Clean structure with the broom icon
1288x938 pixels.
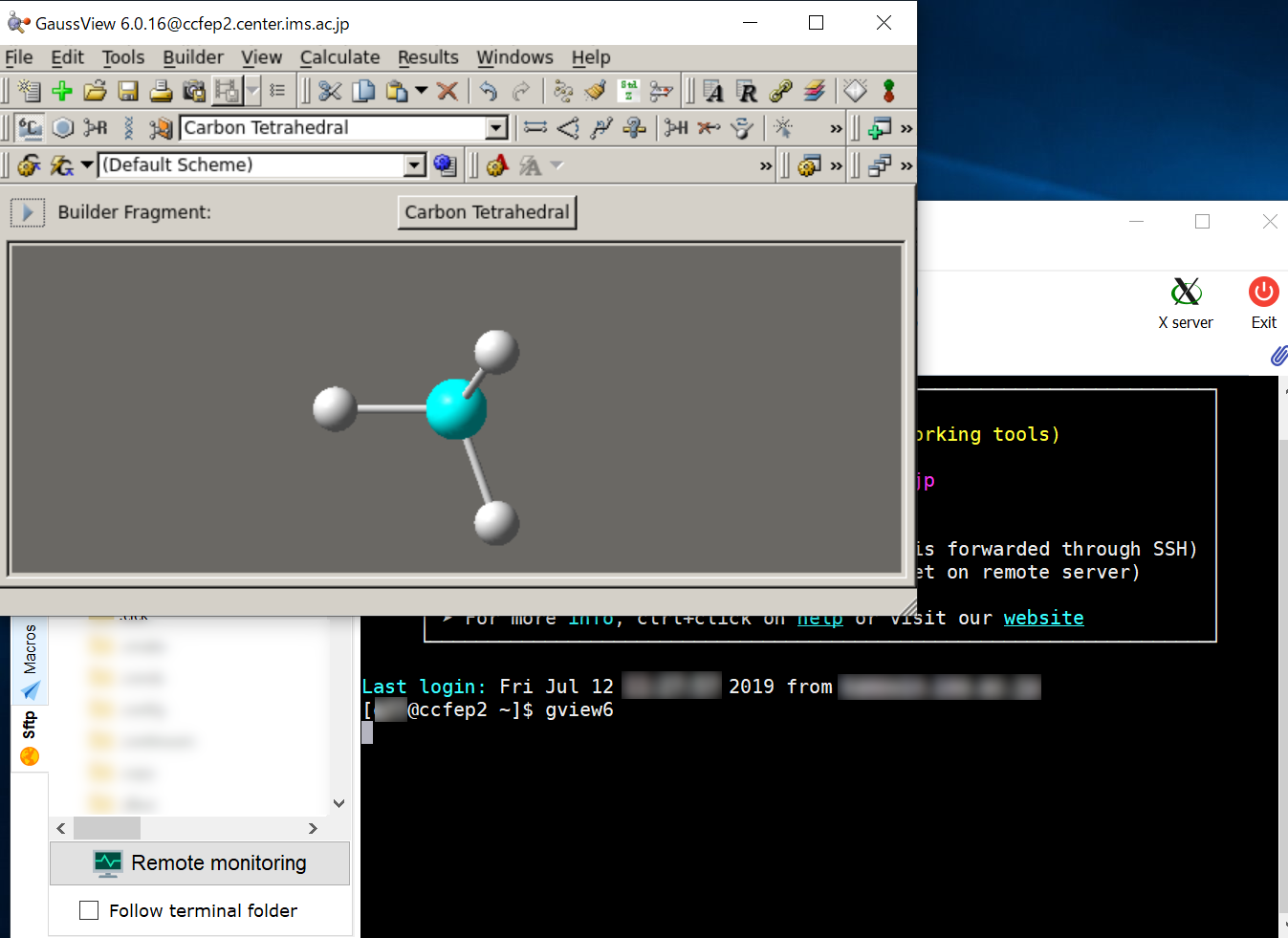click(x=596, y=91)
